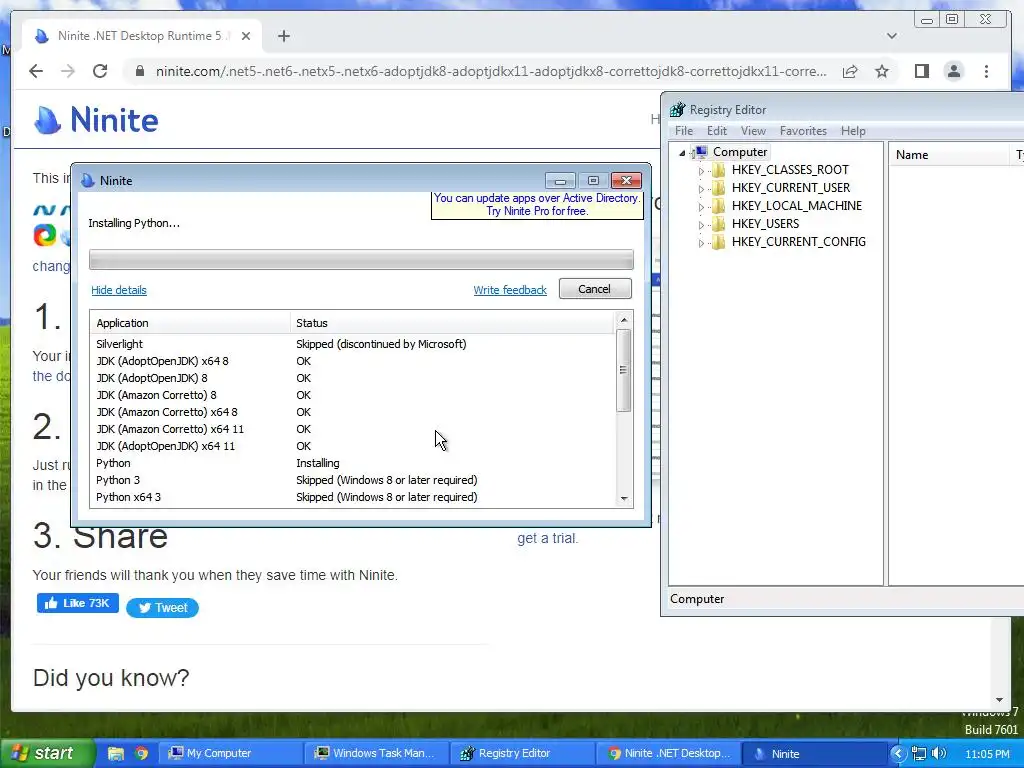Open the Registry Editor Edit menu
The height and width of the screenshot is (768, 1024).
click(716, 131)
